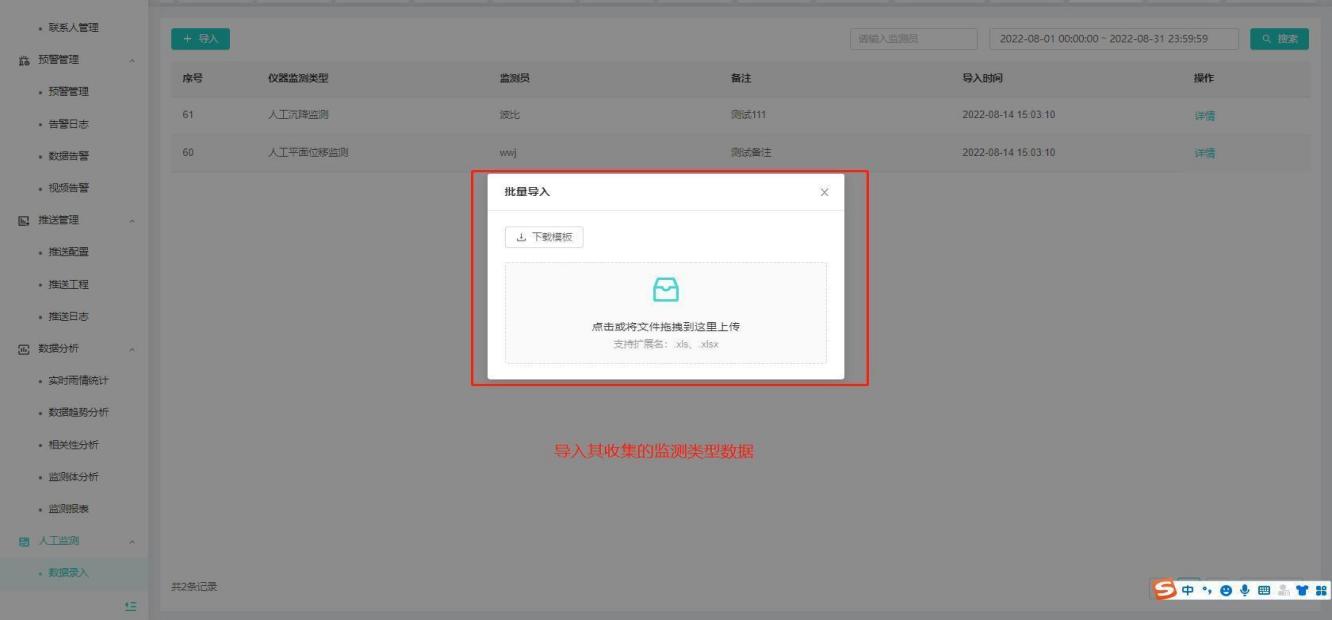Toggle Sogou punctuation mode indicator

[x=1206, y=590]
